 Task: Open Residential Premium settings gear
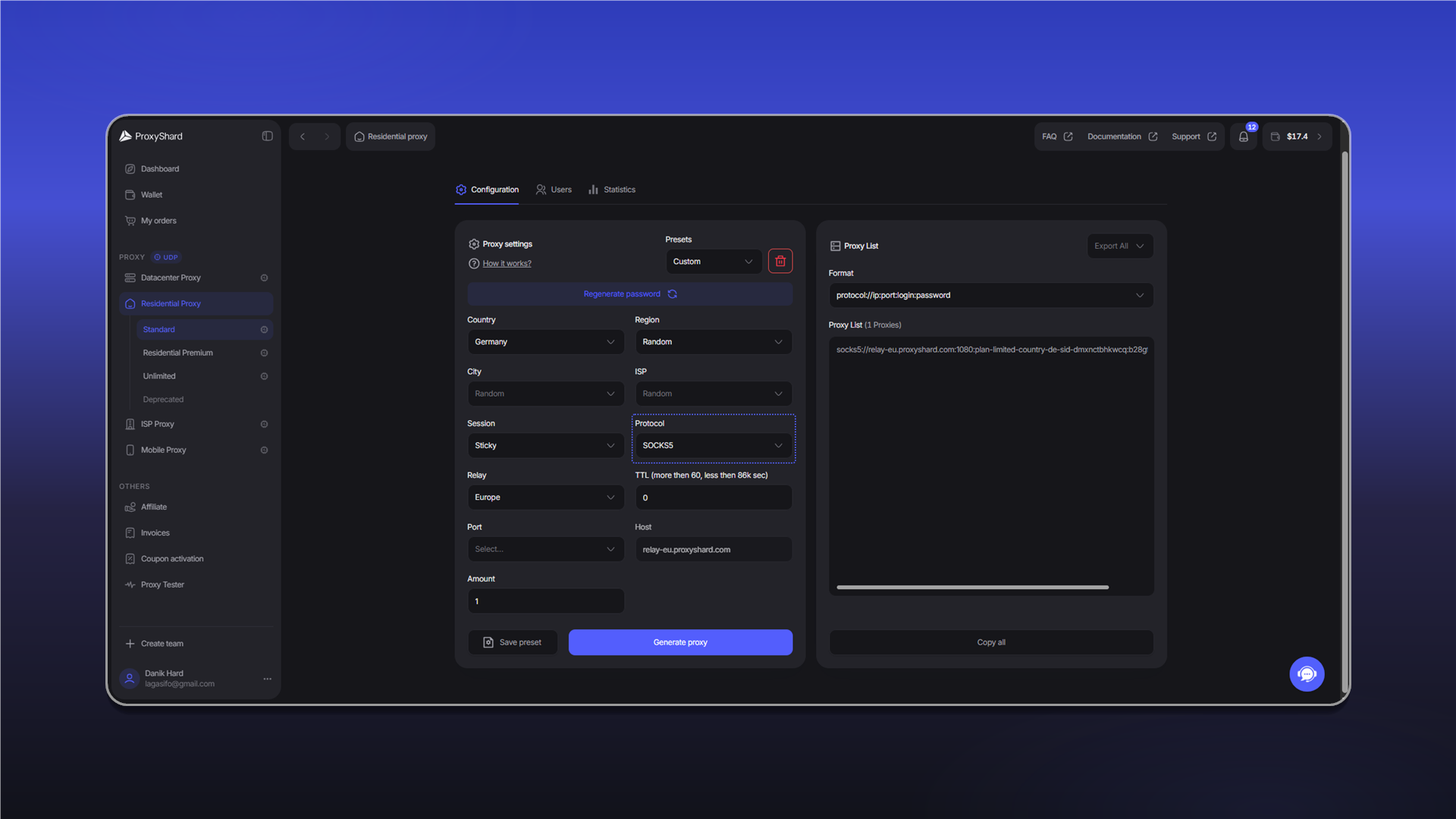(264, 353)
